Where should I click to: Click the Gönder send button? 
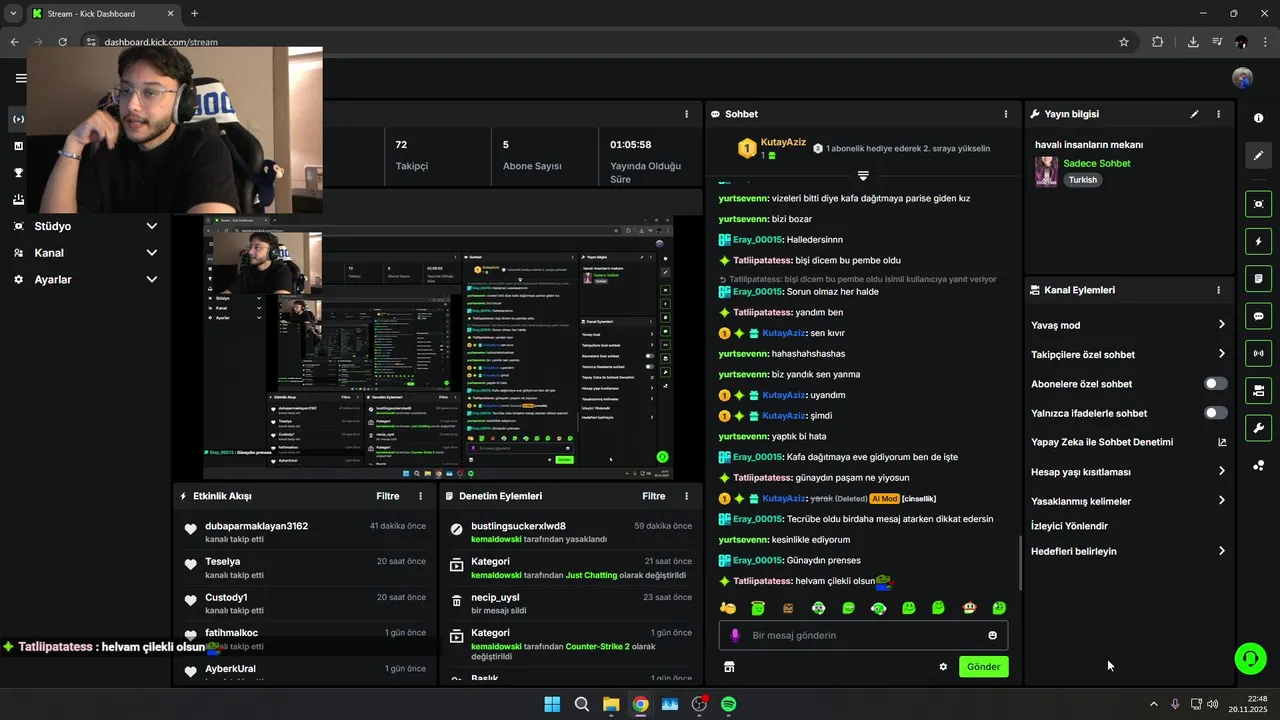point(983,666)
